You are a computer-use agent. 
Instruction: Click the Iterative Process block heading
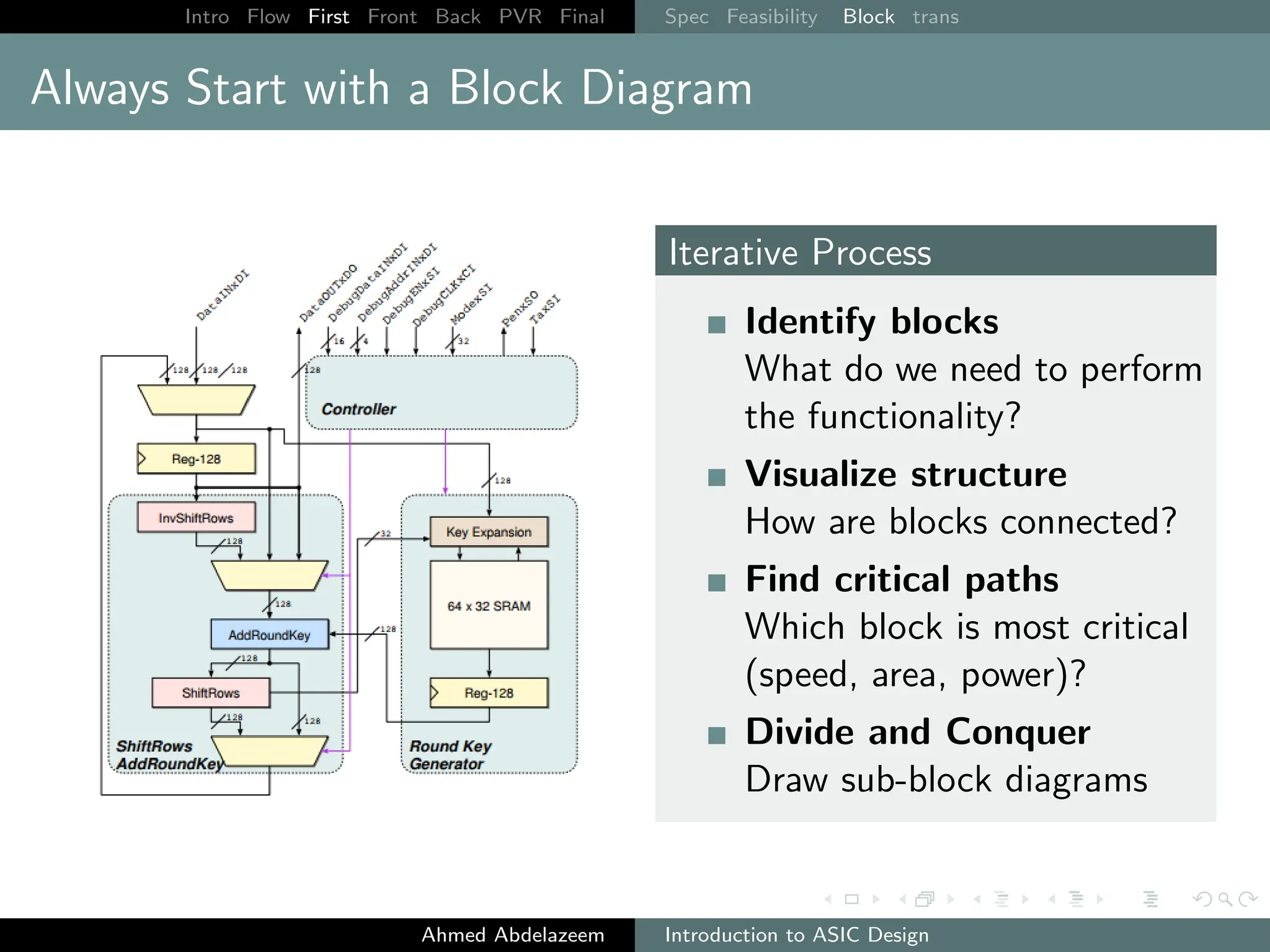click(x=800, y=252)
